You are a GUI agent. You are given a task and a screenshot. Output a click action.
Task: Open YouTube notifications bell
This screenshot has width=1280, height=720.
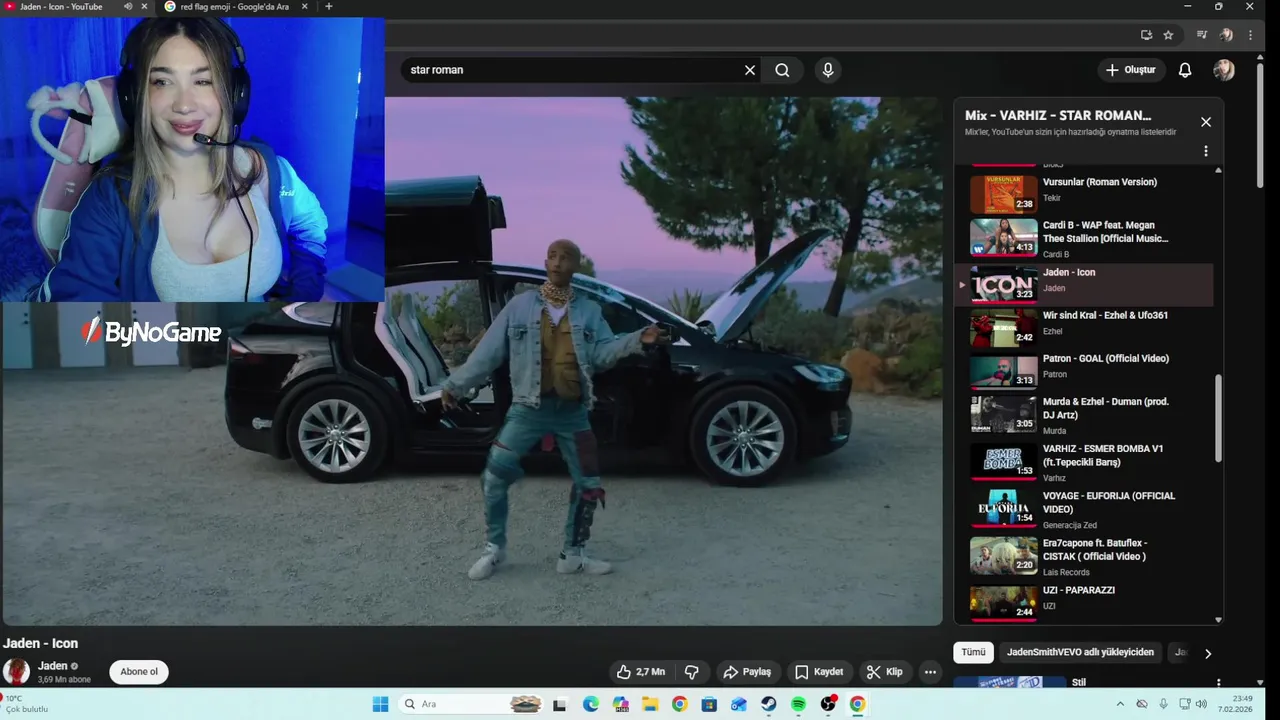[x=1185, y=70]
